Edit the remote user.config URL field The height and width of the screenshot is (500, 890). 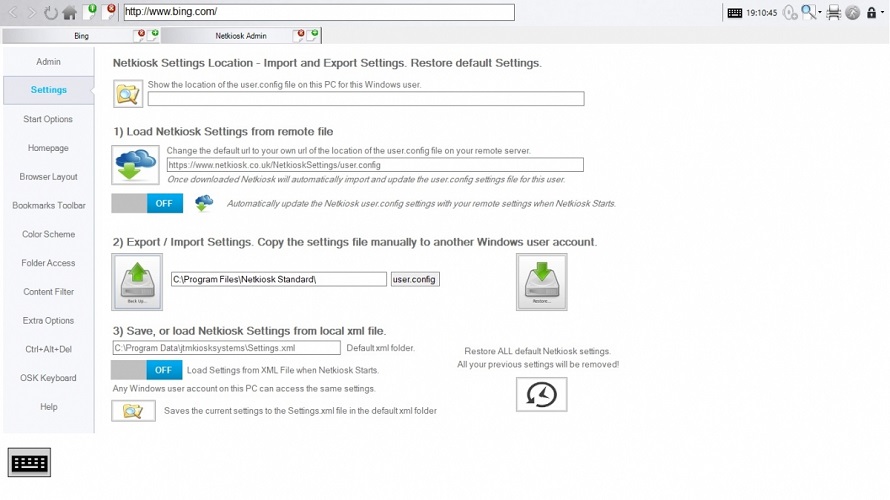pos(375,165)
